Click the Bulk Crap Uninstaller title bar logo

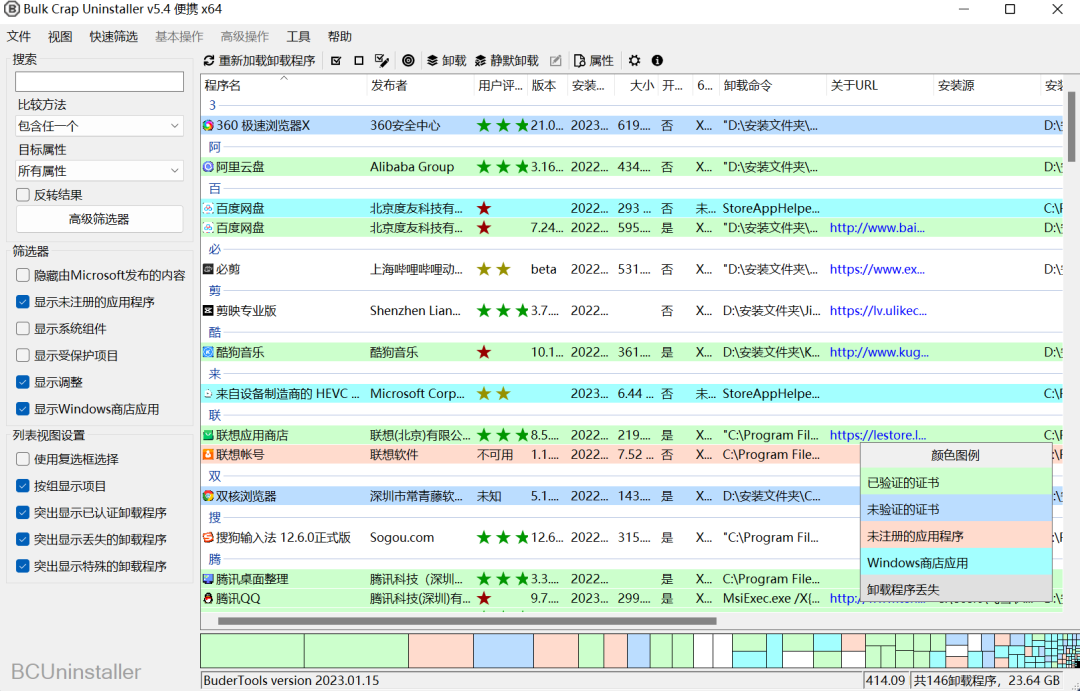click(x=11, y=10)
